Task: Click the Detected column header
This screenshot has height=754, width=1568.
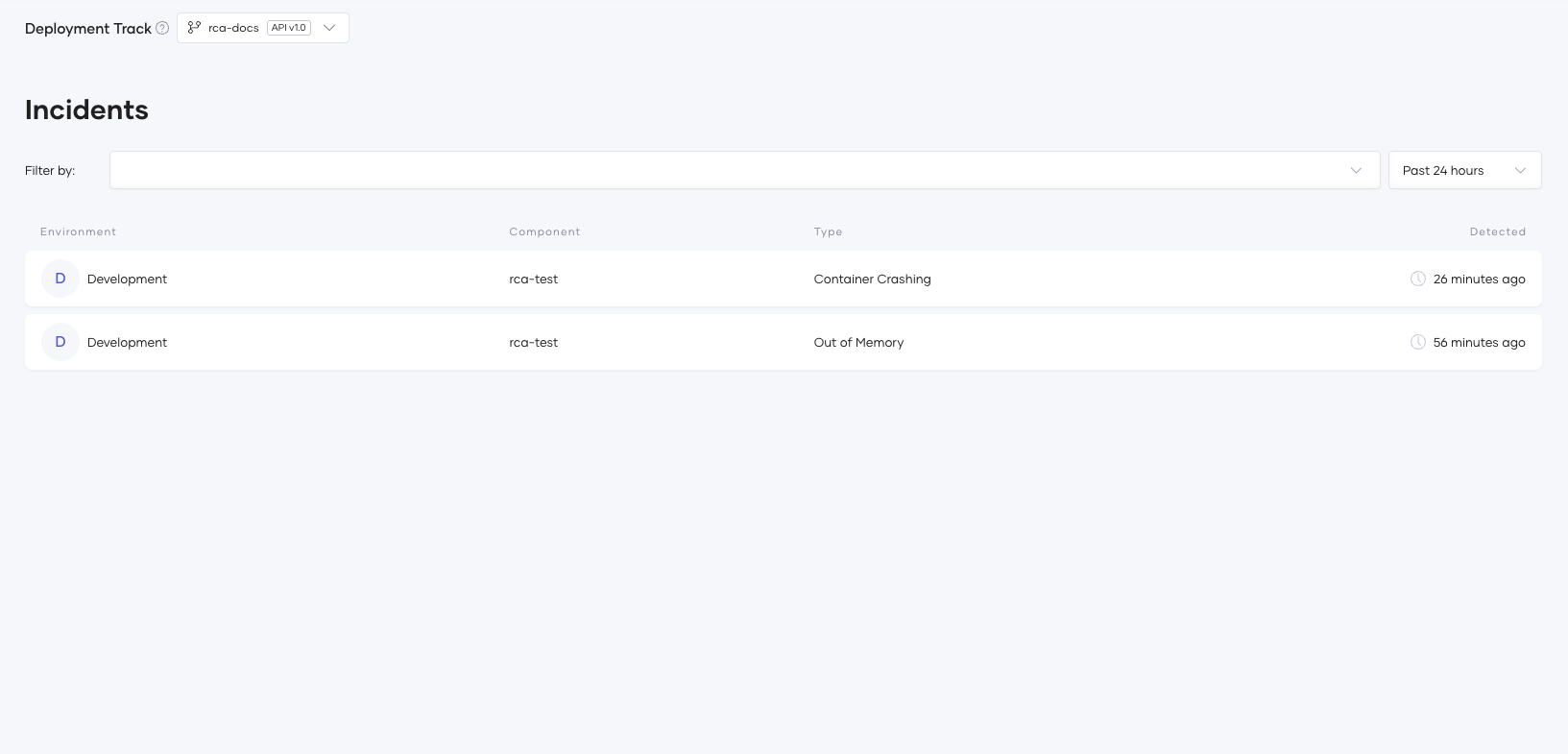Action: tap(1497, 231)
